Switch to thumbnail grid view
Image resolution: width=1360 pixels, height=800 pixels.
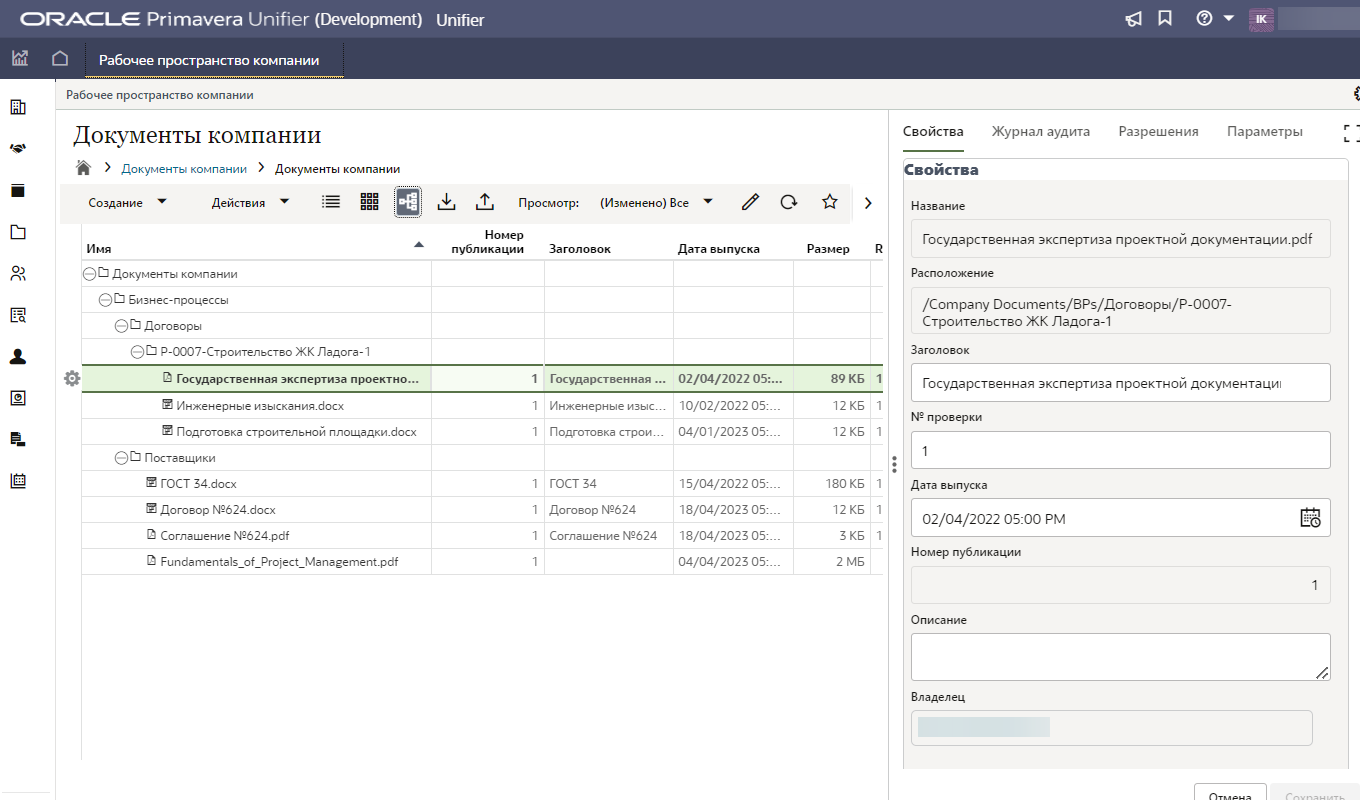coord(370,202)
